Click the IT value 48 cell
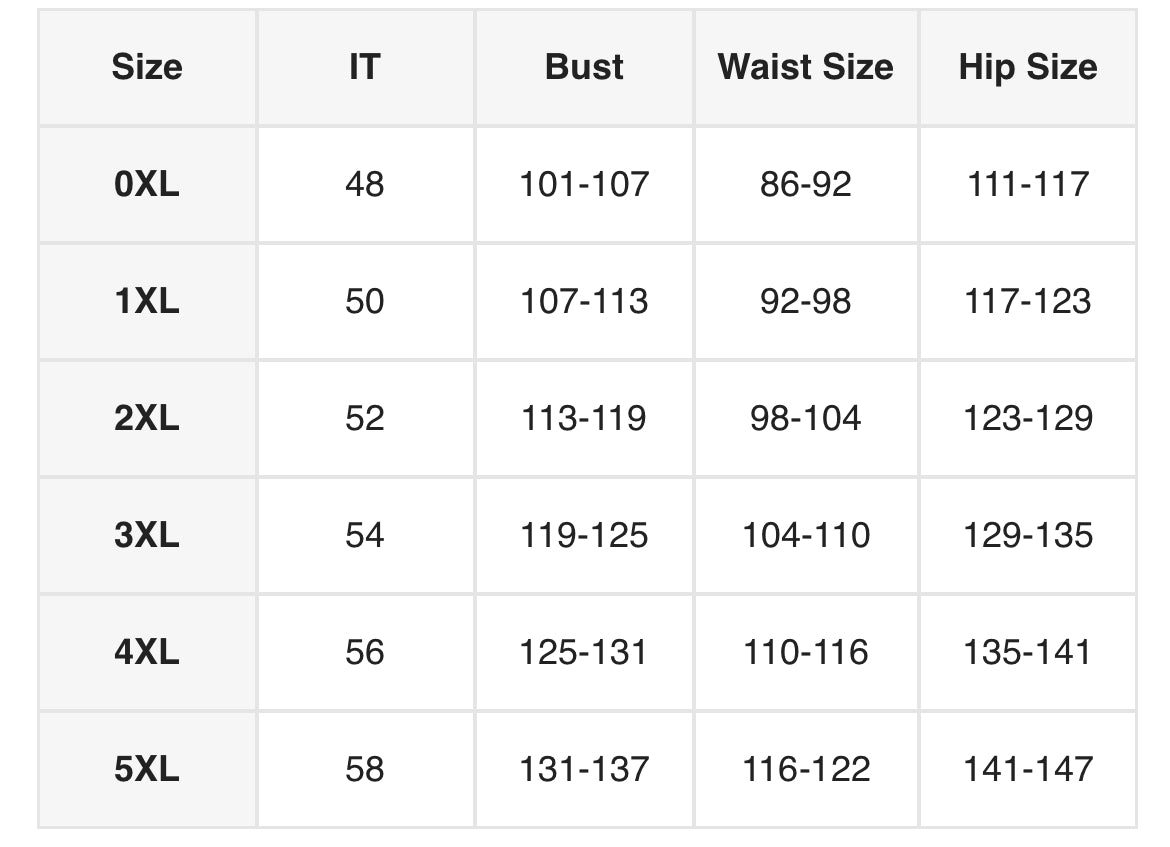1170x847 pixels. 364,184
